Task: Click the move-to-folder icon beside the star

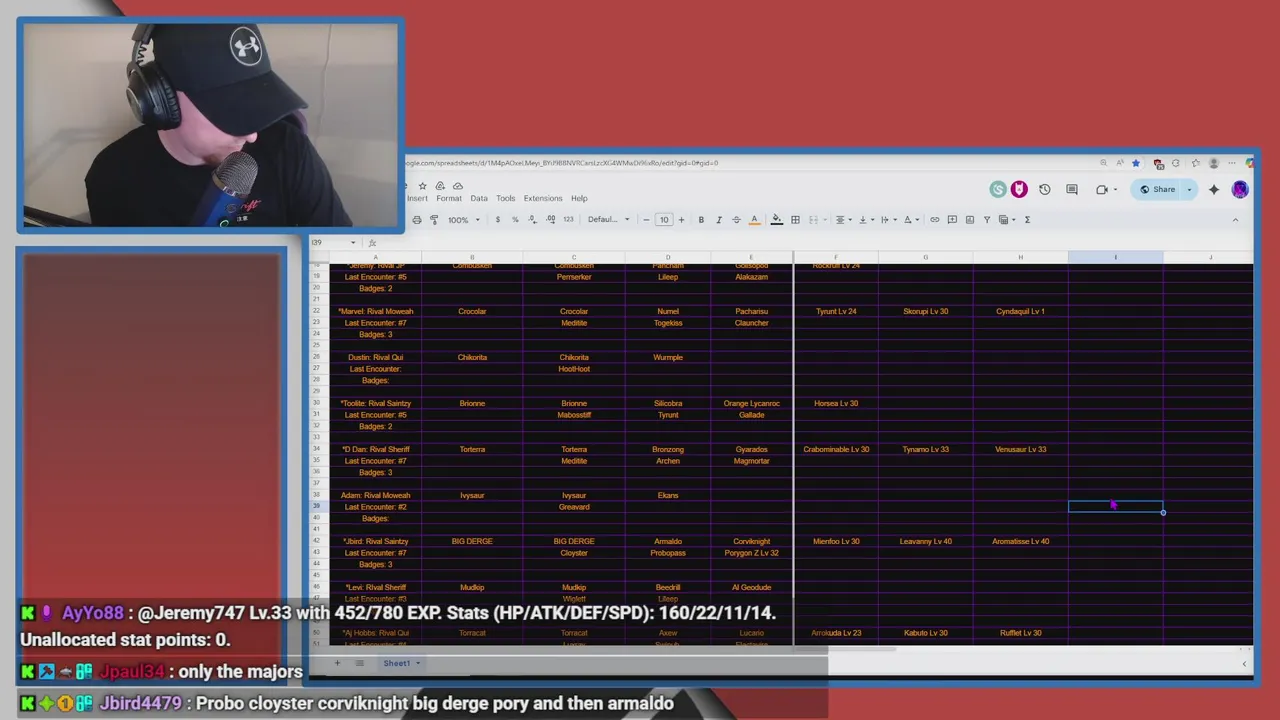Action: [x=440, y=186]
